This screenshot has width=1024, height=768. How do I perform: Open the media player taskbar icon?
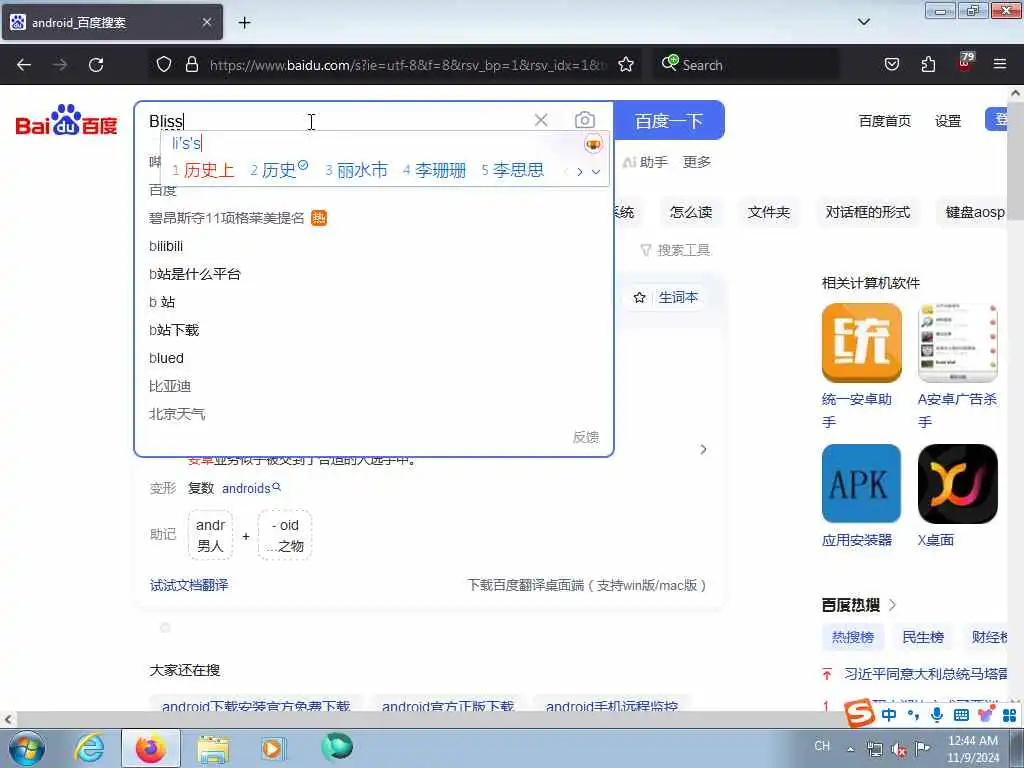(x=272, y=748)
